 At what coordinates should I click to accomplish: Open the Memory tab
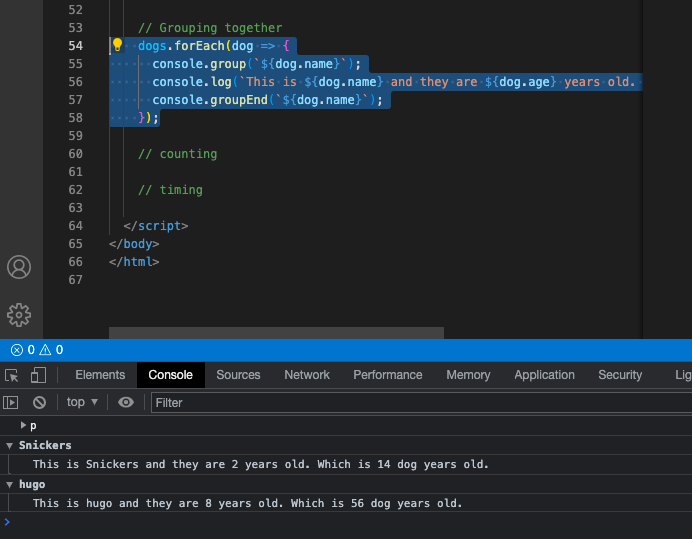468,375
